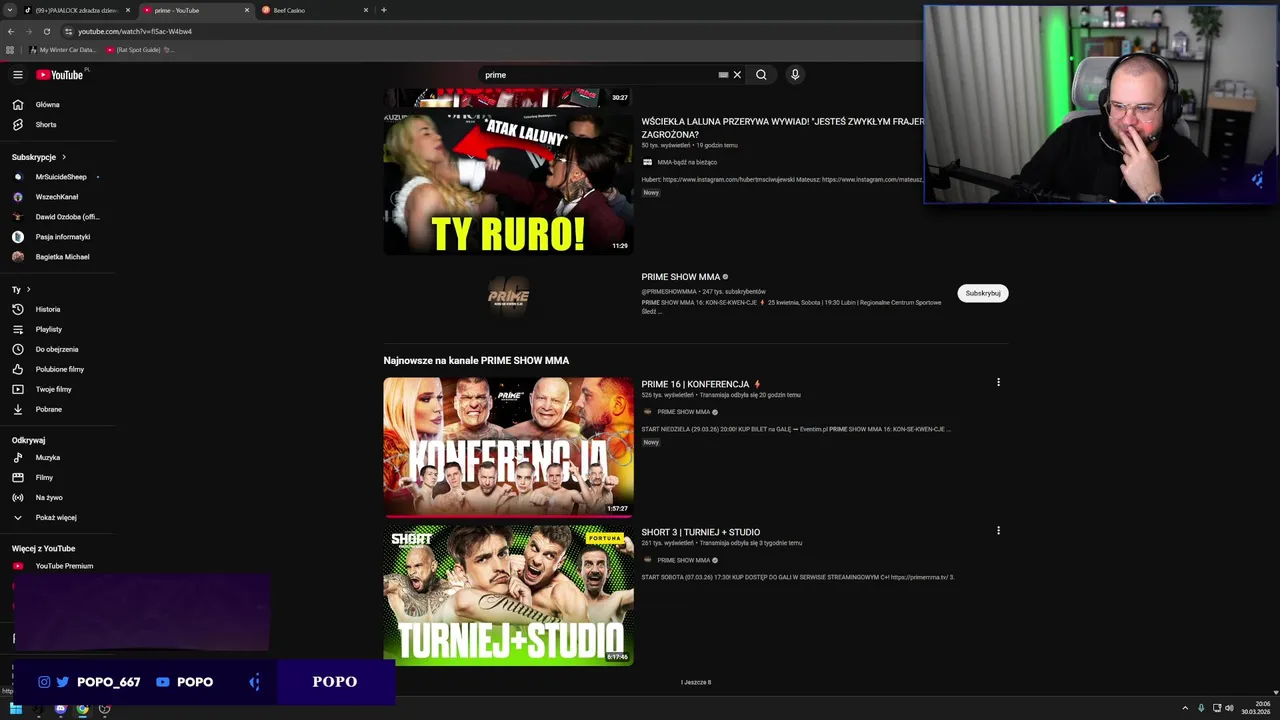Open WszechKanał subscription channel
Screen dimensions: 1280x720
click(x=56, y=197)
